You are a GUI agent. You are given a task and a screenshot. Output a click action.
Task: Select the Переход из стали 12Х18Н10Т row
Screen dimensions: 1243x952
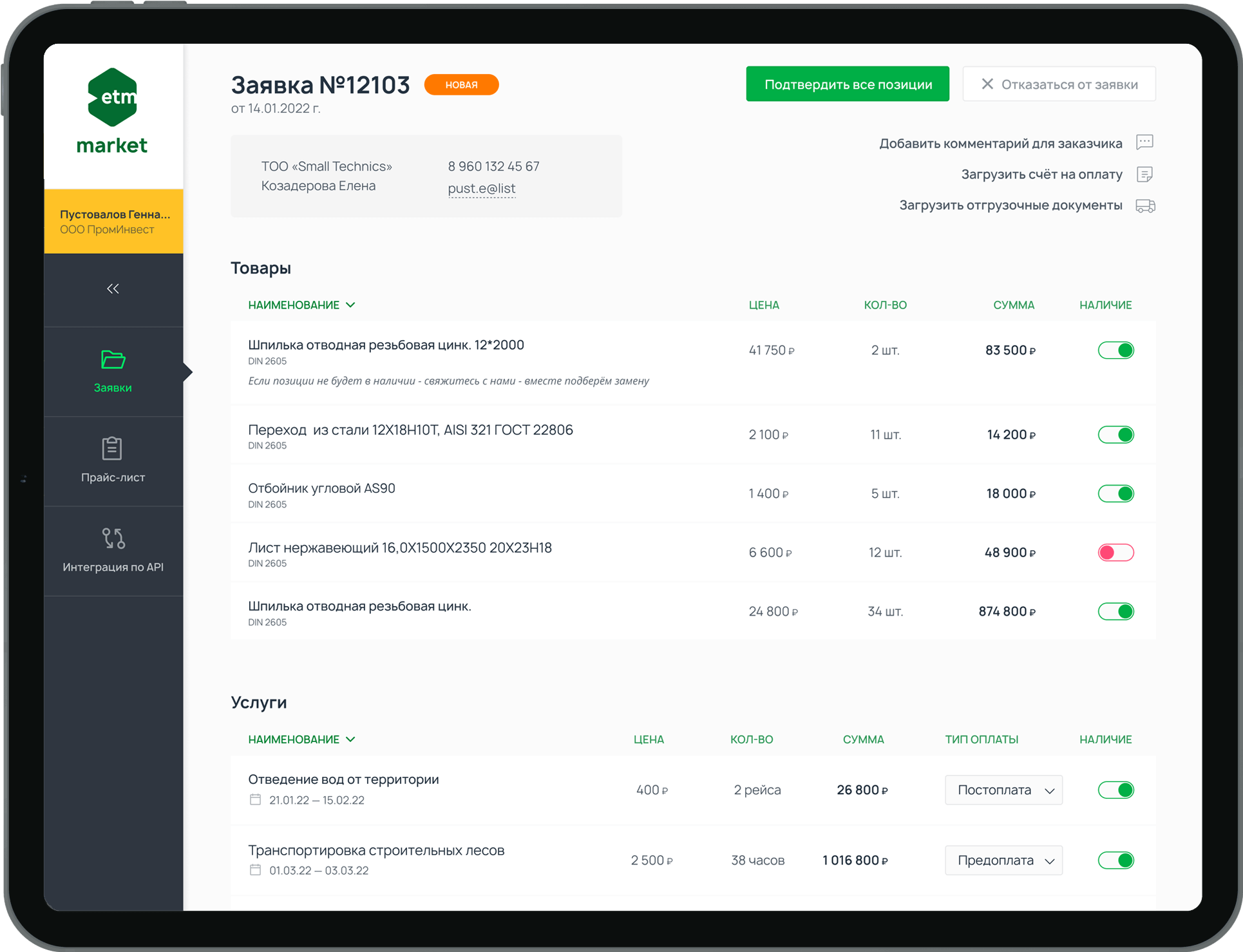pos(693,435)
